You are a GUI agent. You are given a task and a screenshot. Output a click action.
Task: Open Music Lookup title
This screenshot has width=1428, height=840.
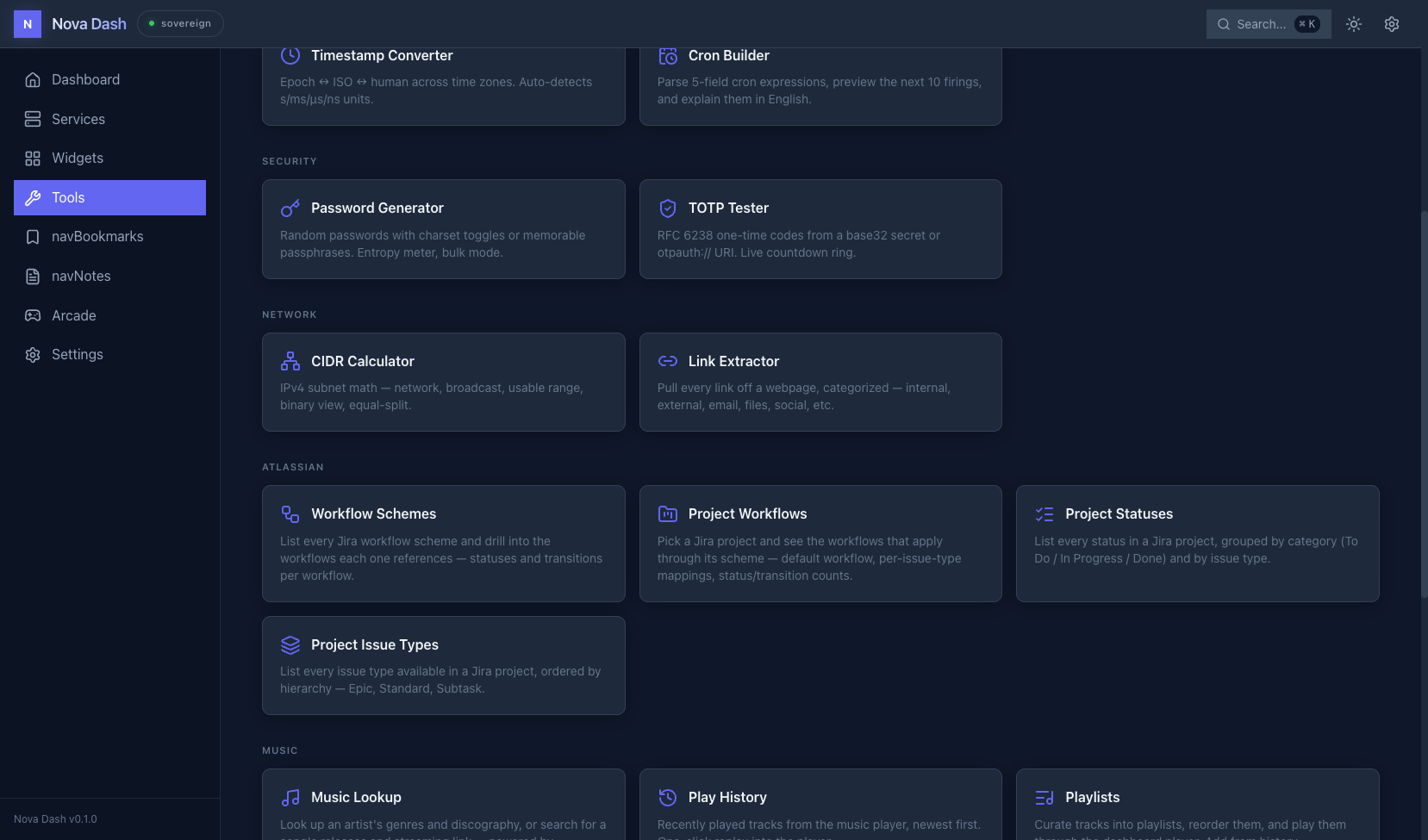356,798
